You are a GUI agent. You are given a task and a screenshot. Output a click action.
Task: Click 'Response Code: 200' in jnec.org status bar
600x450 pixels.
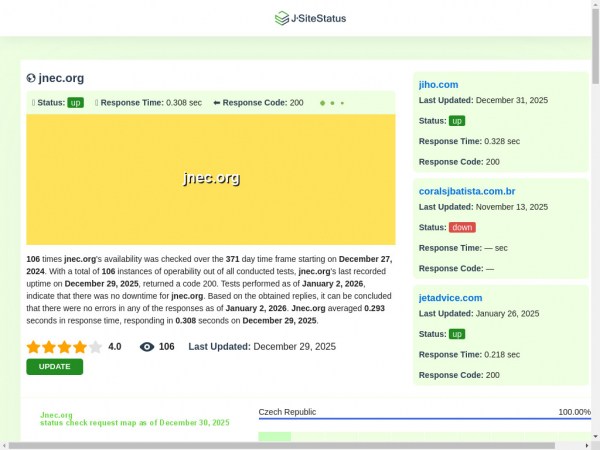(x=263, y=103)
